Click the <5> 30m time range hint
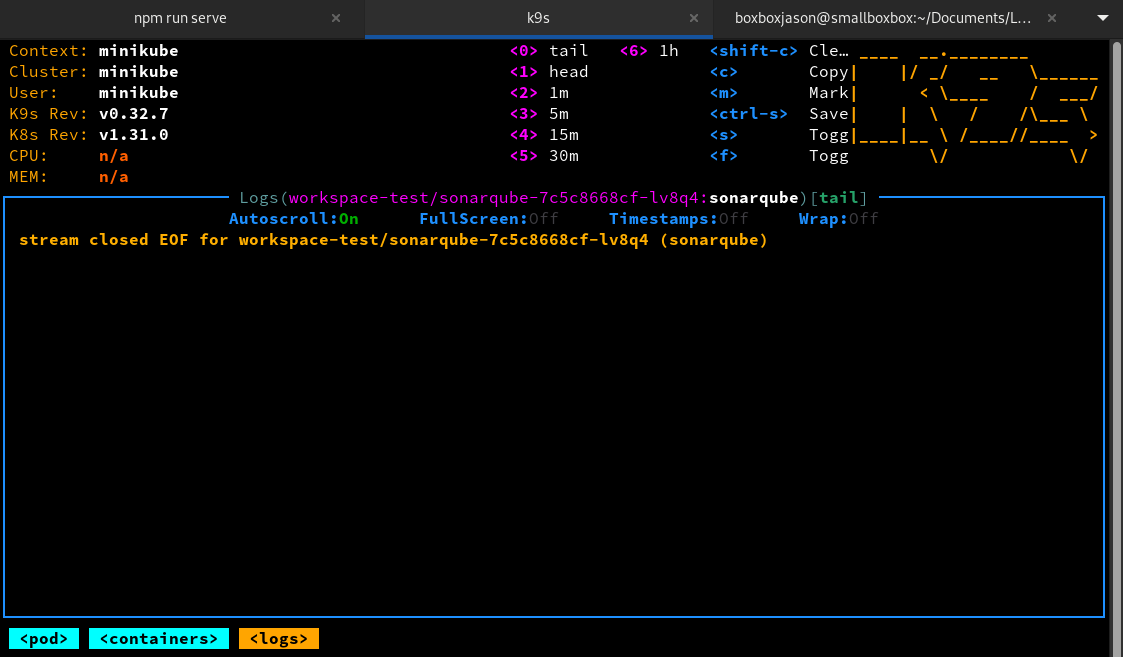The image size is (1123, 657). [544, 155]
